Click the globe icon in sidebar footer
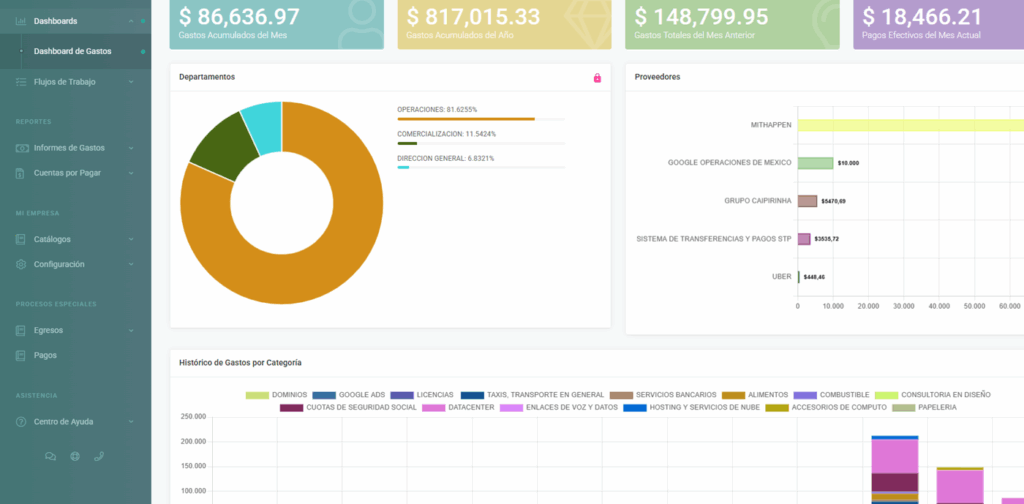 (75, 456)
